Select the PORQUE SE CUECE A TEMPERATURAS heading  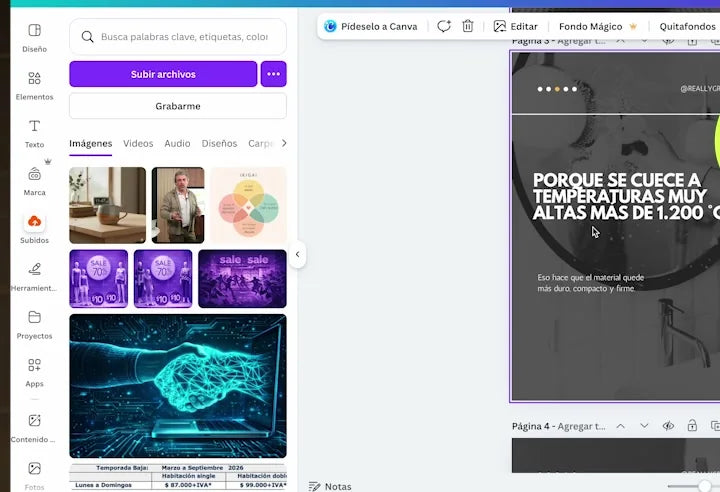coord(626,196)
